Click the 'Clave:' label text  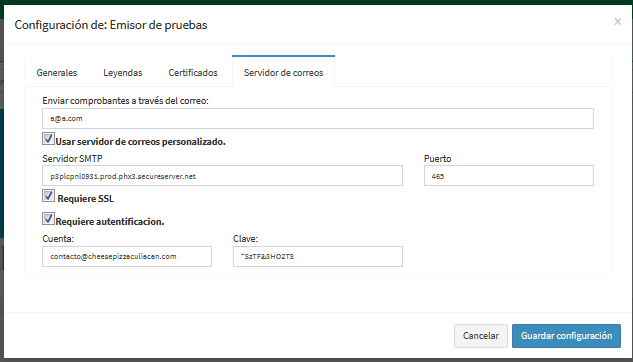(x=245, y=239)
